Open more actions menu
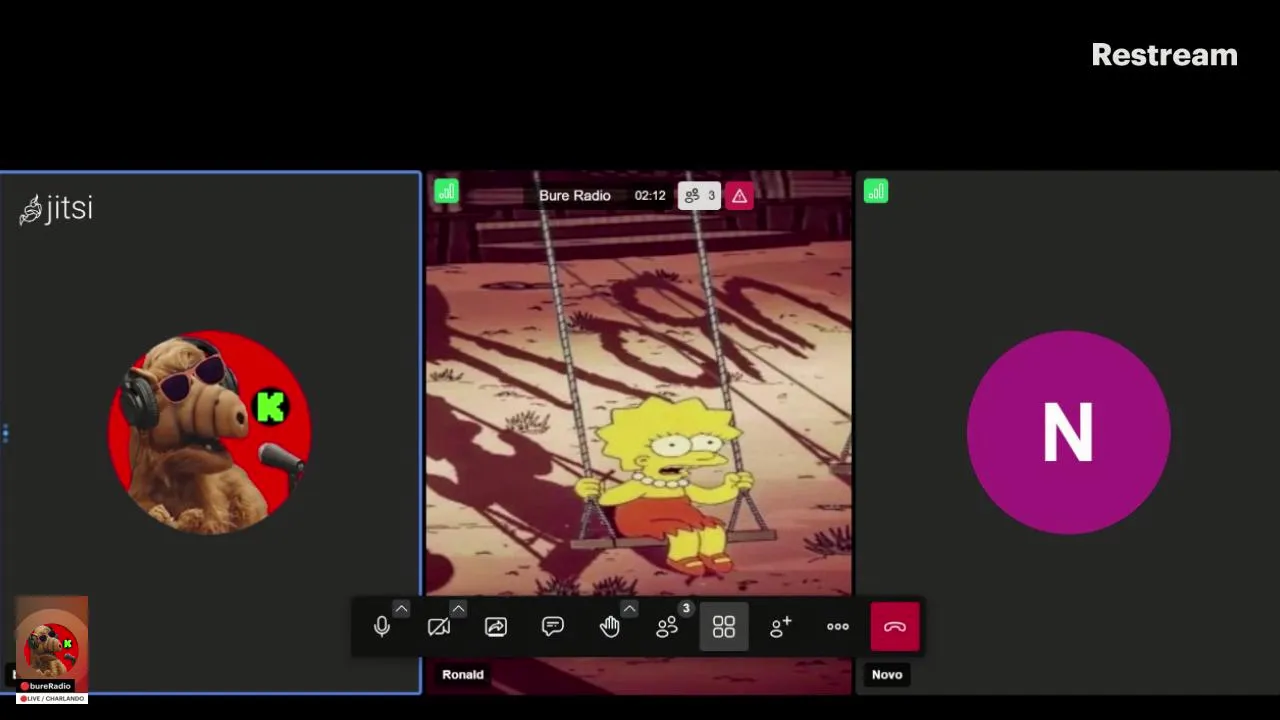This screenshot has height=720, width=1280. (838, 627)
